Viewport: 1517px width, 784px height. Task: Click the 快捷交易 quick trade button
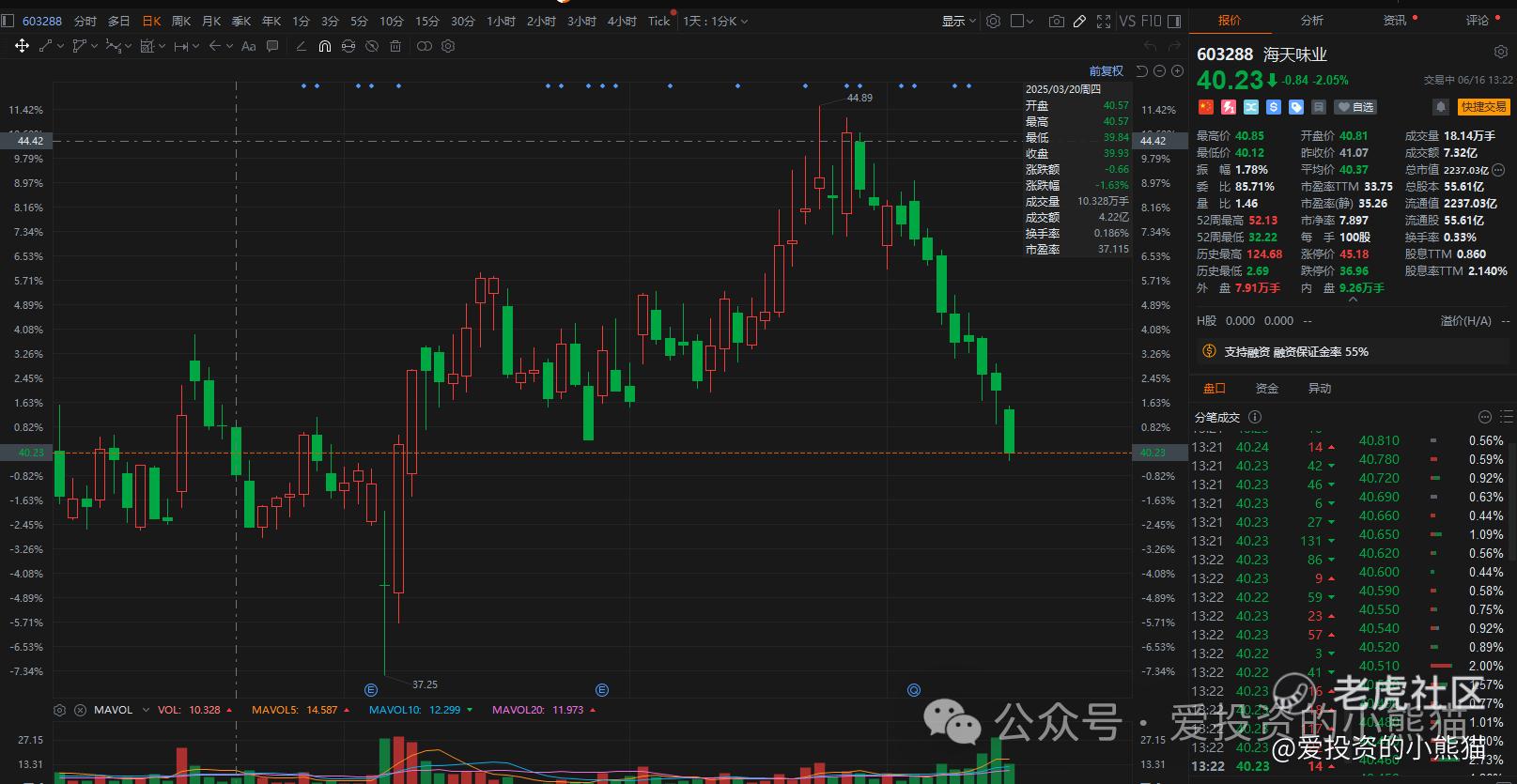1484,107
